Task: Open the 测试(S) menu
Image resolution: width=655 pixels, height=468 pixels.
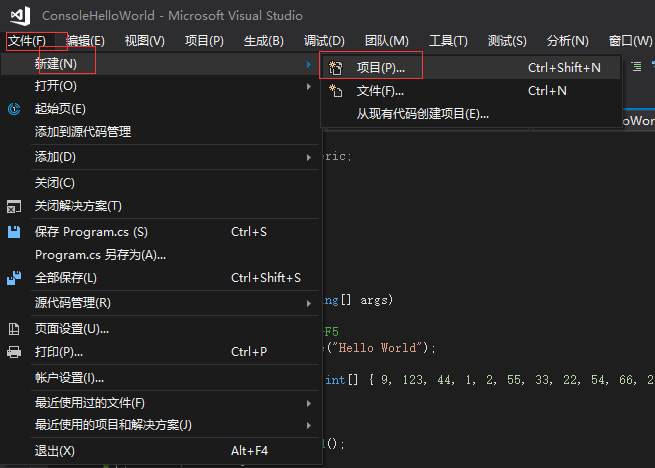Action: pos(507,41)
